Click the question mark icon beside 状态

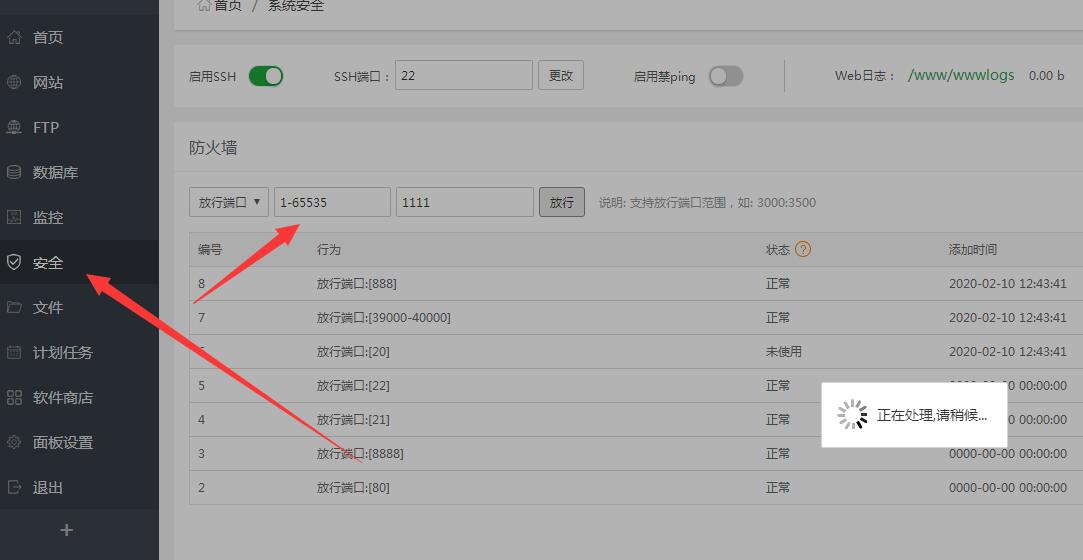[802, 249]
